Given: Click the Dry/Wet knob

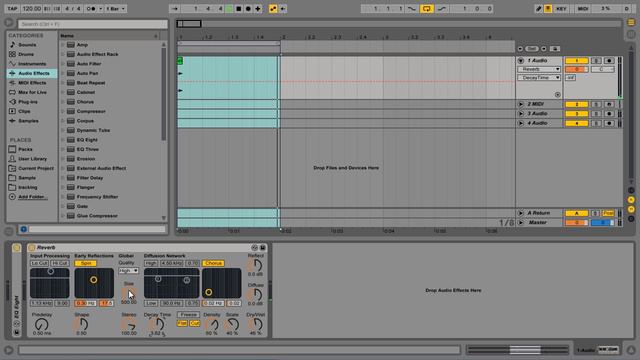Looking at the screenshot, I should (x=256, y=324).
